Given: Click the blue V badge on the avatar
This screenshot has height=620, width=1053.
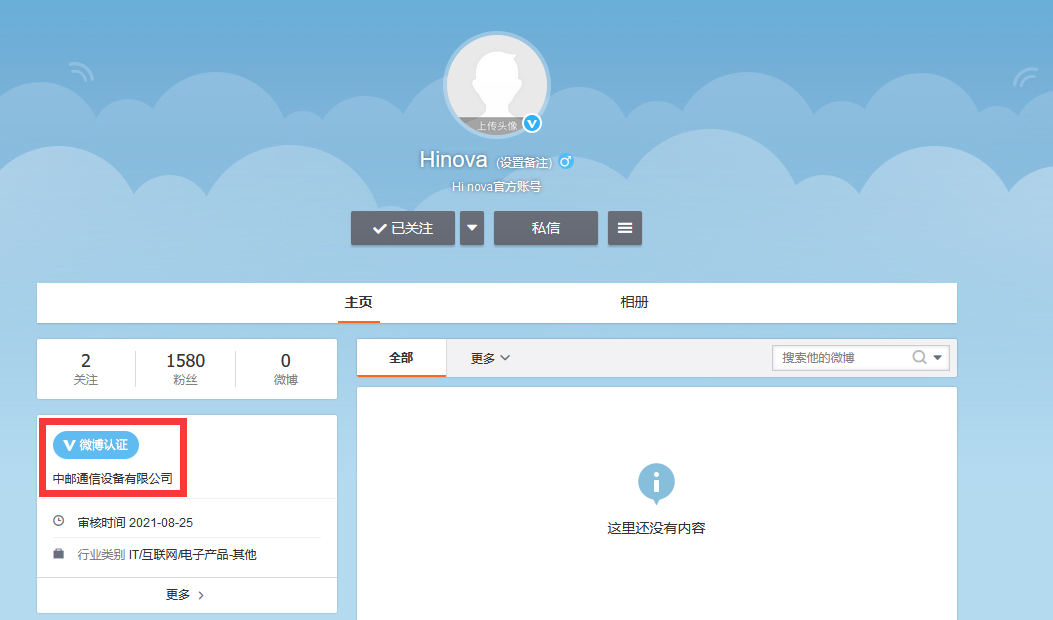Looking at the screenshot, I should tap(533, 123).
